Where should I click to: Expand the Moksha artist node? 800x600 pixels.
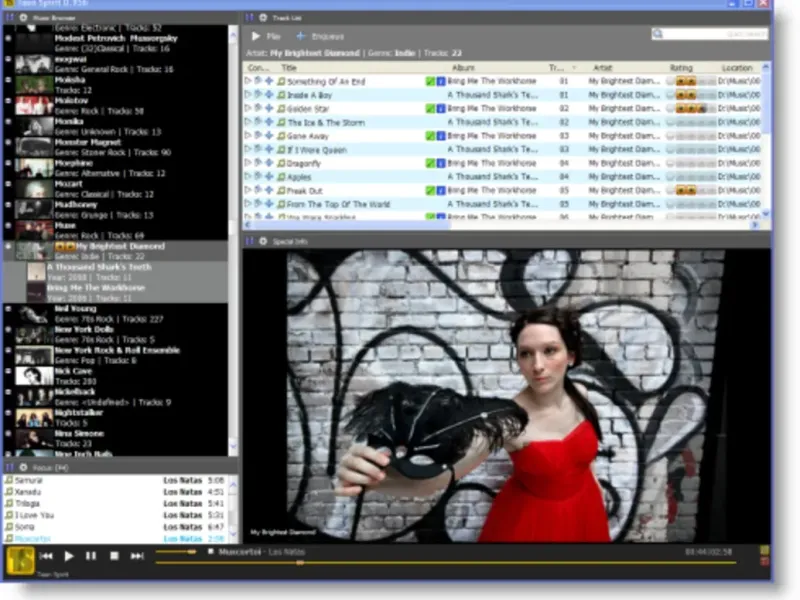[8, 80]
